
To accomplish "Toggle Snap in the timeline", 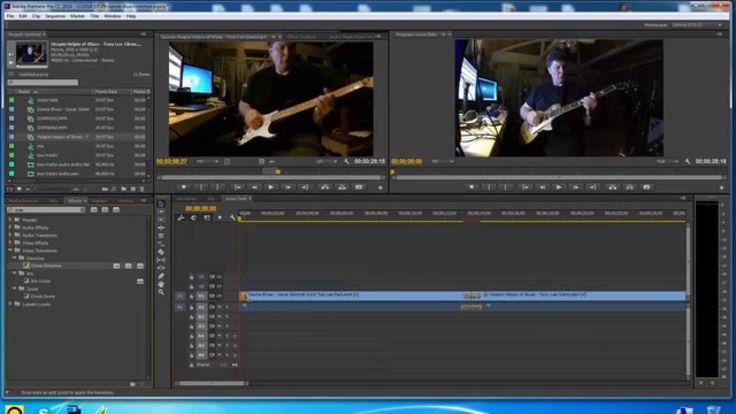I will [194, 218].
